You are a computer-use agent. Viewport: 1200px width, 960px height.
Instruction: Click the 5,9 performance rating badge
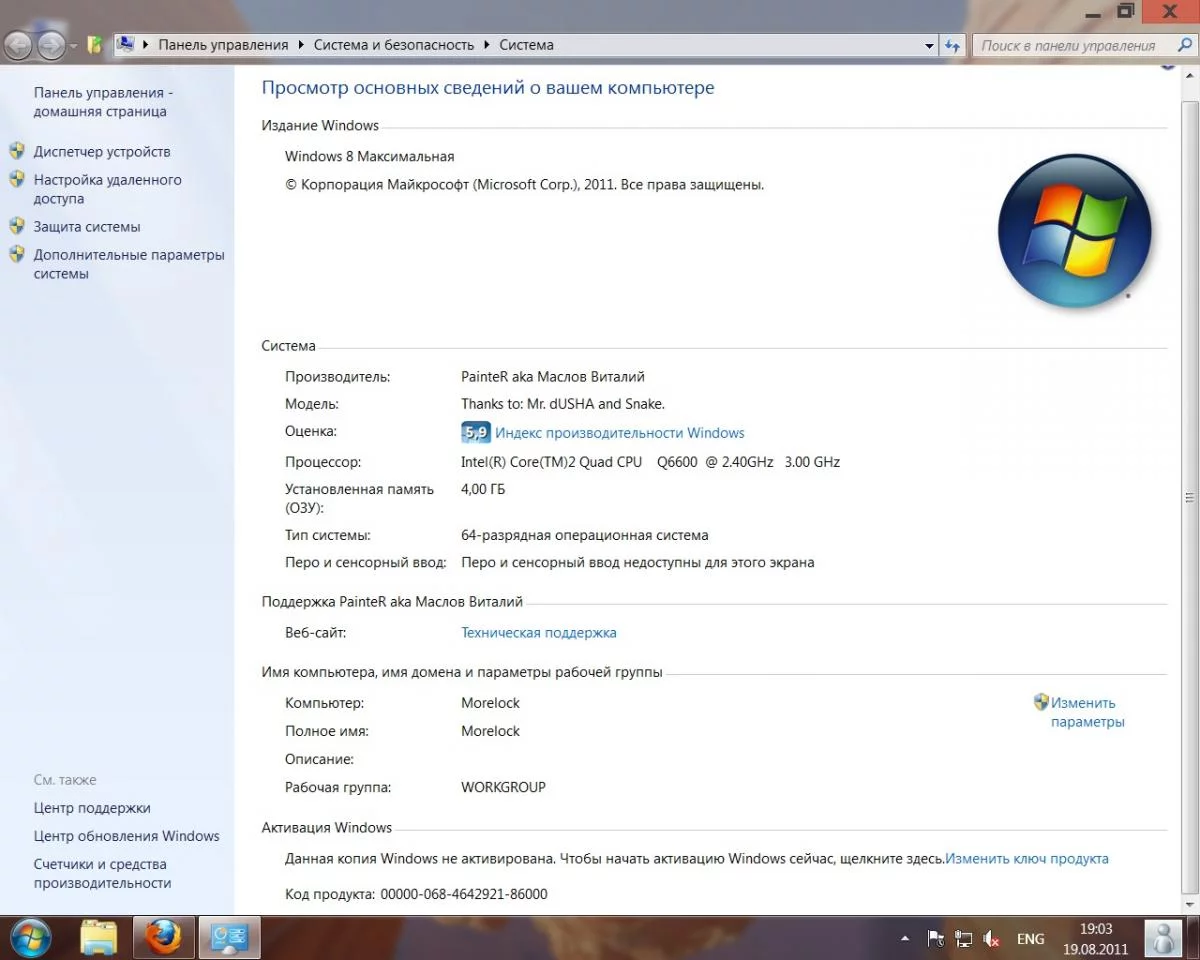(x=476, y=433)
